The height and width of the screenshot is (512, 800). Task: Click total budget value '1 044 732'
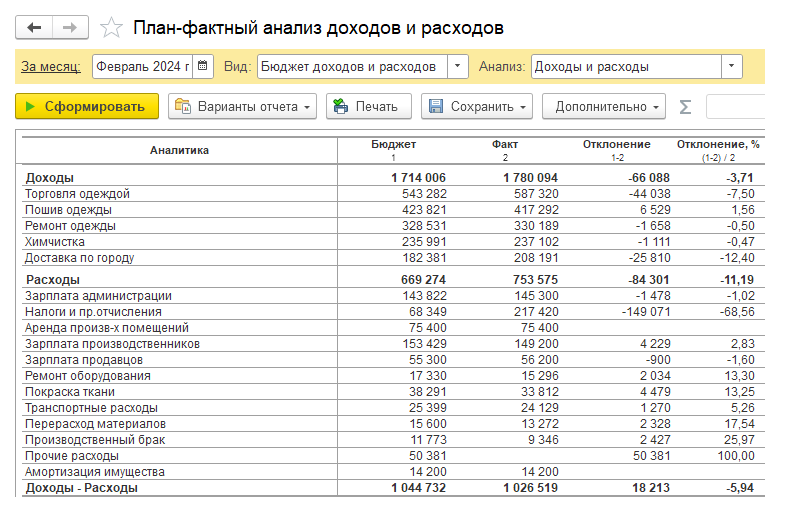(x=418, y=488)
